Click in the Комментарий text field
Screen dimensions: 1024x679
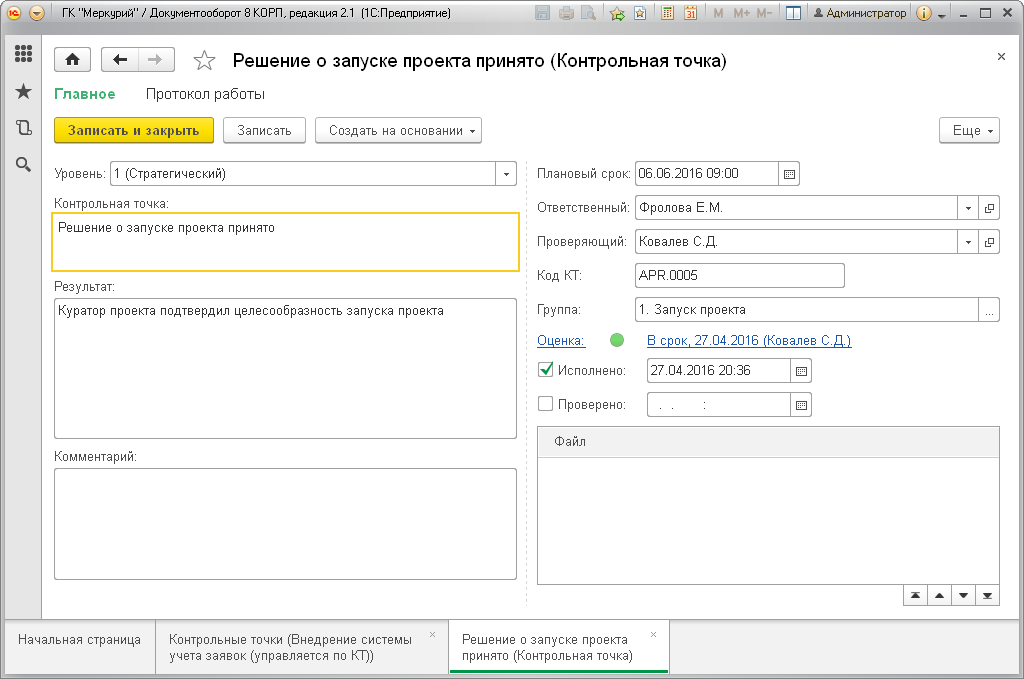pos(285,524)
